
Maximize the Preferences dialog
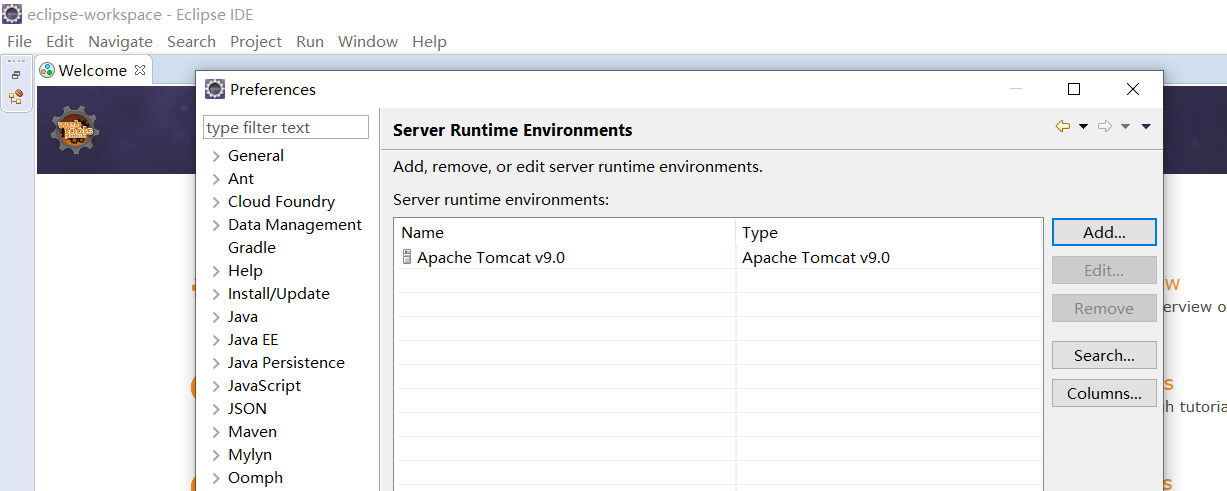click(1074, 89)
